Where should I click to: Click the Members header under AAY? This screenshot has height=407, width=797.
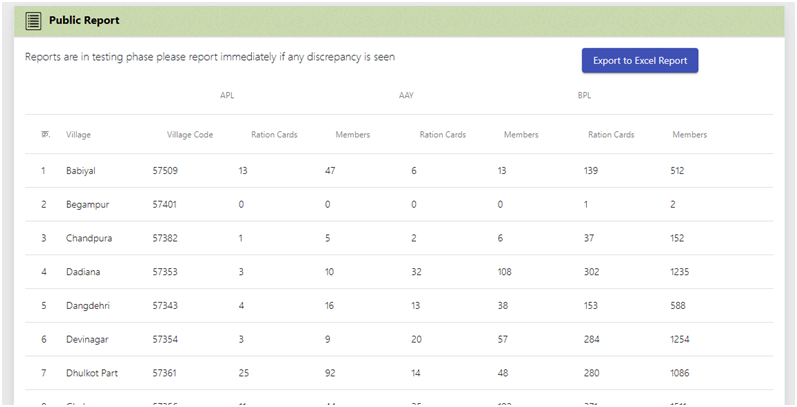(x=521, y=135)
